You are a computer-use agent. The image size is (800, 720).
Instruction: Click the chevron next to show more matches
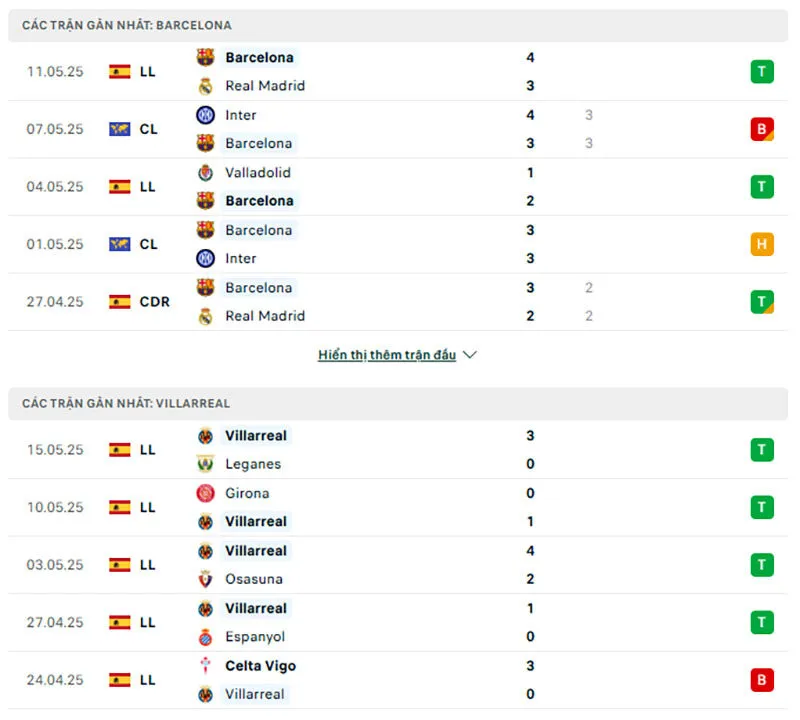coord(469,354)
